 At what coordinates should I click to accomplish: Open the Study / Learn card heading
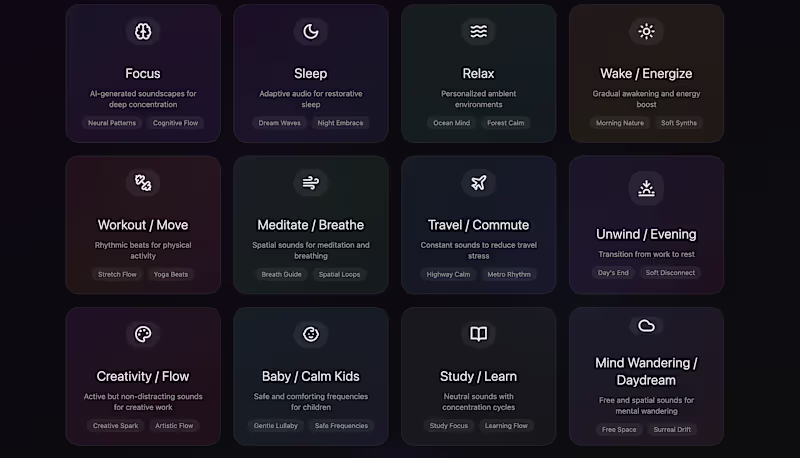(479, 376)
